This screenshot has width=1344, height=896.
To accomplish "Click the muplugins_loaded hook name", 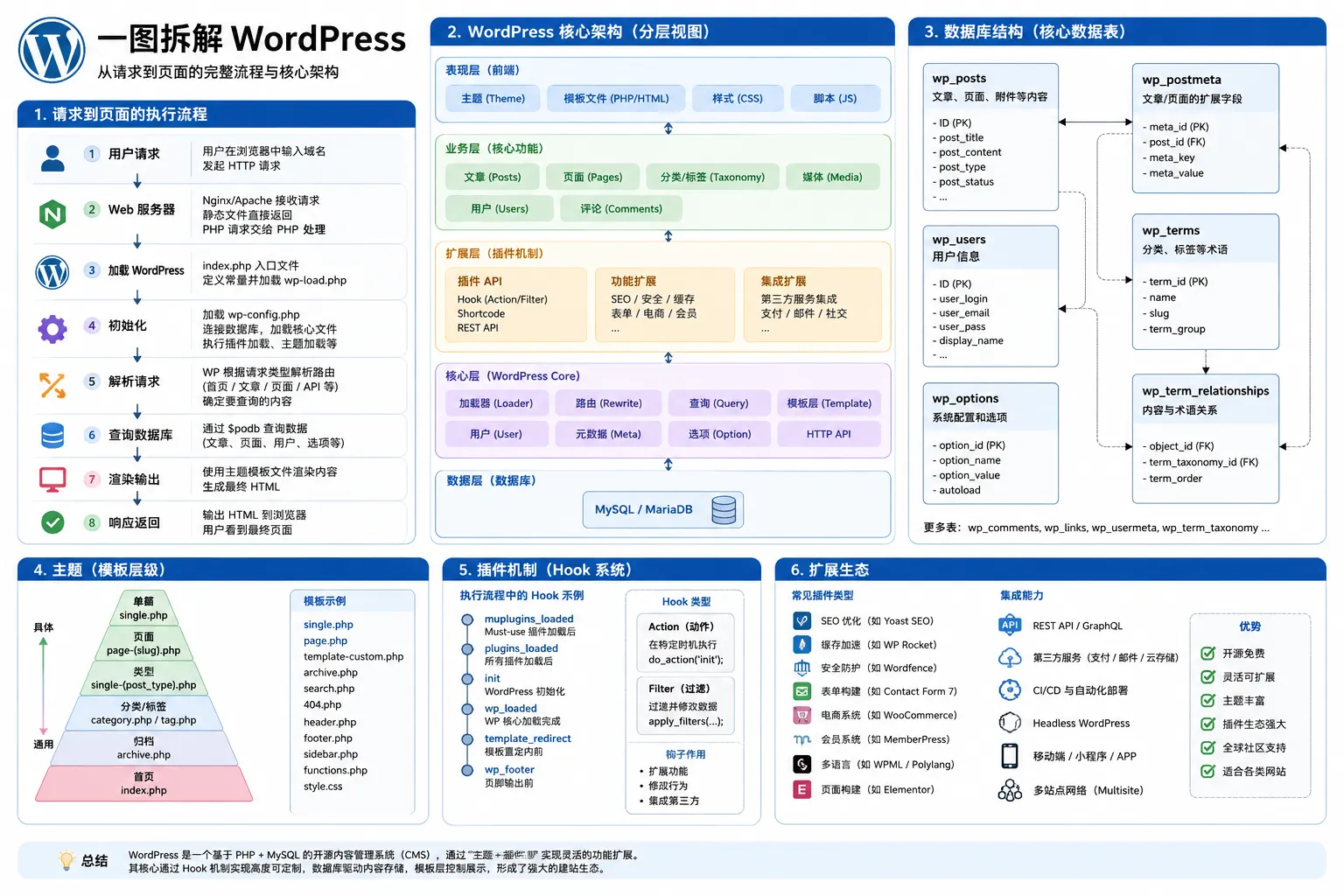I will (528, 619).
